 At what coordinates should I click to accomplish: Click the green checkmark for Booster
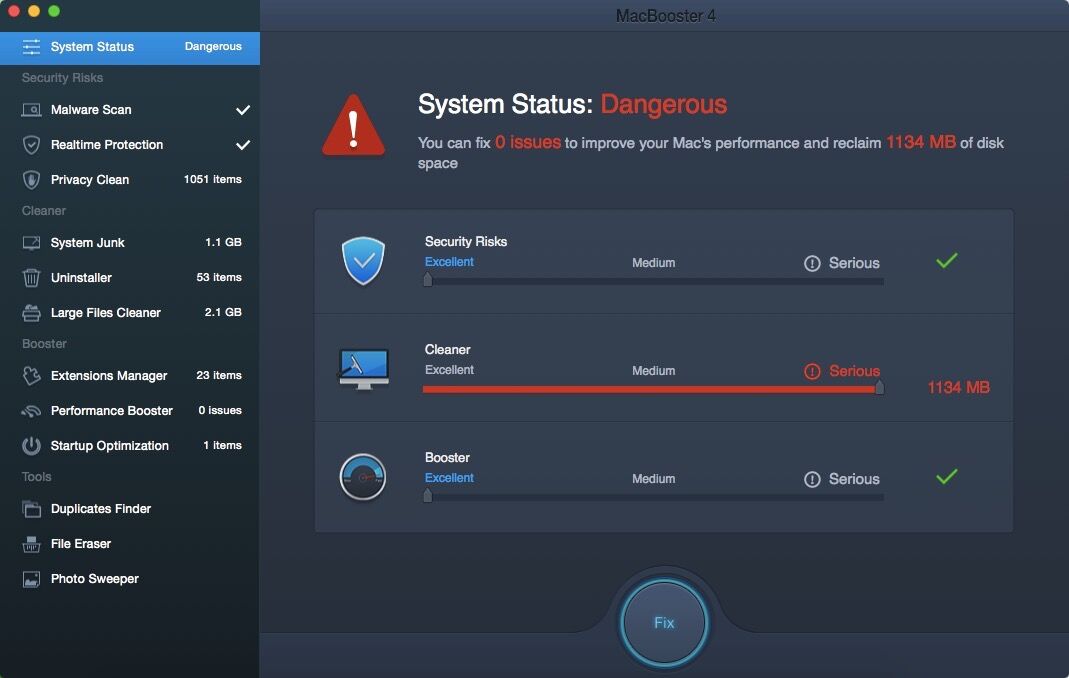click(946, 476)
